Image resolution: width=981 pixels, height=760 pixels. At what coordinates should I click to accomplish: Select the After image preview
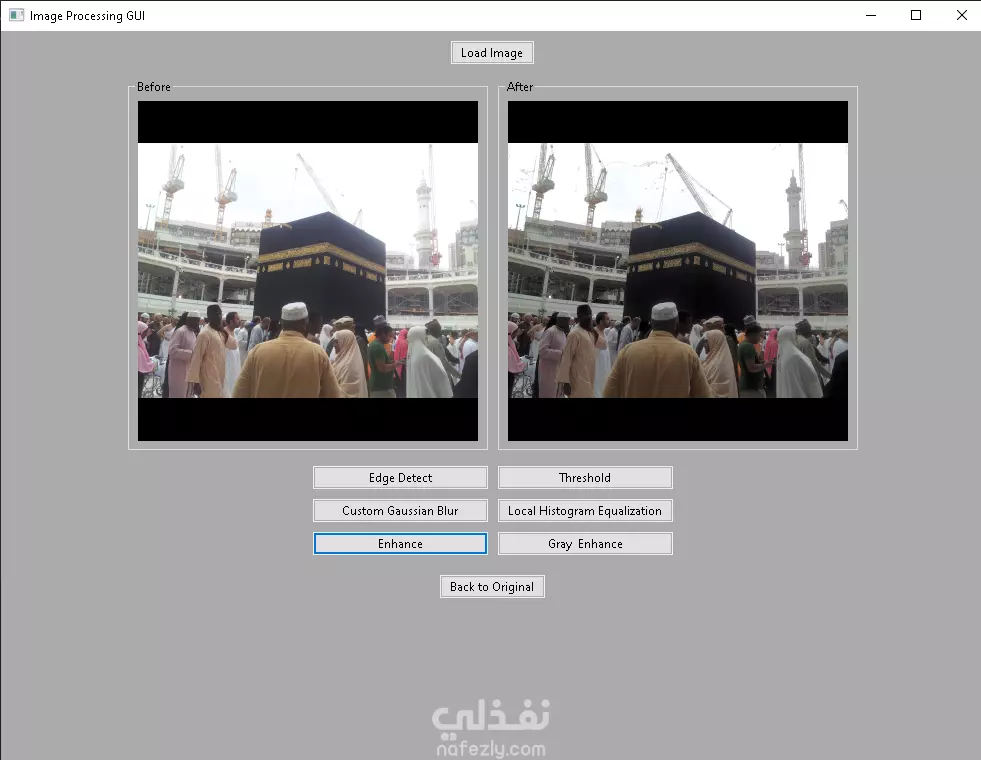pos(678,271)
